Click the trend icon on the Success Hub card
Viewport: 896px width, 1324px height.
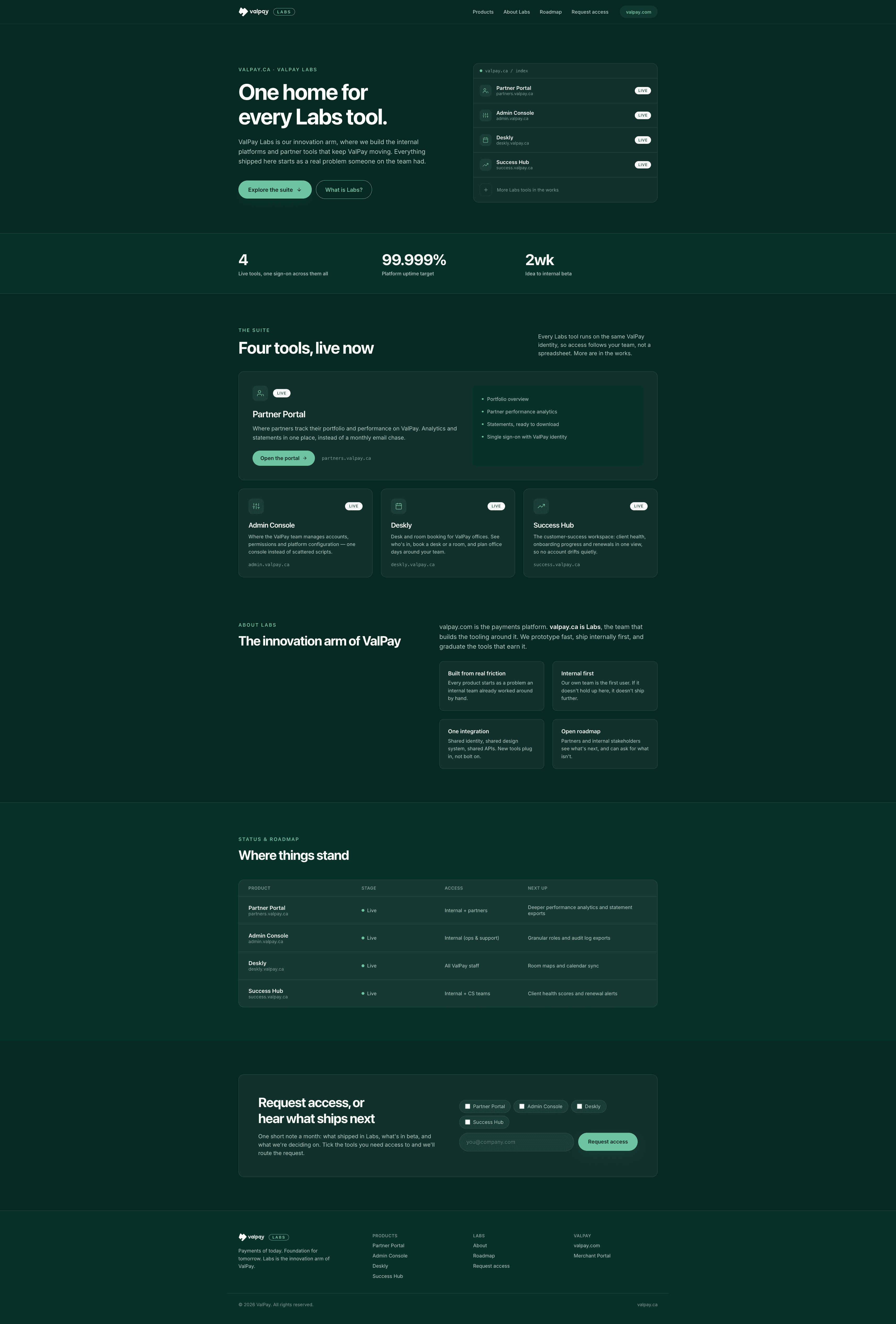click(x=541, y=506)
